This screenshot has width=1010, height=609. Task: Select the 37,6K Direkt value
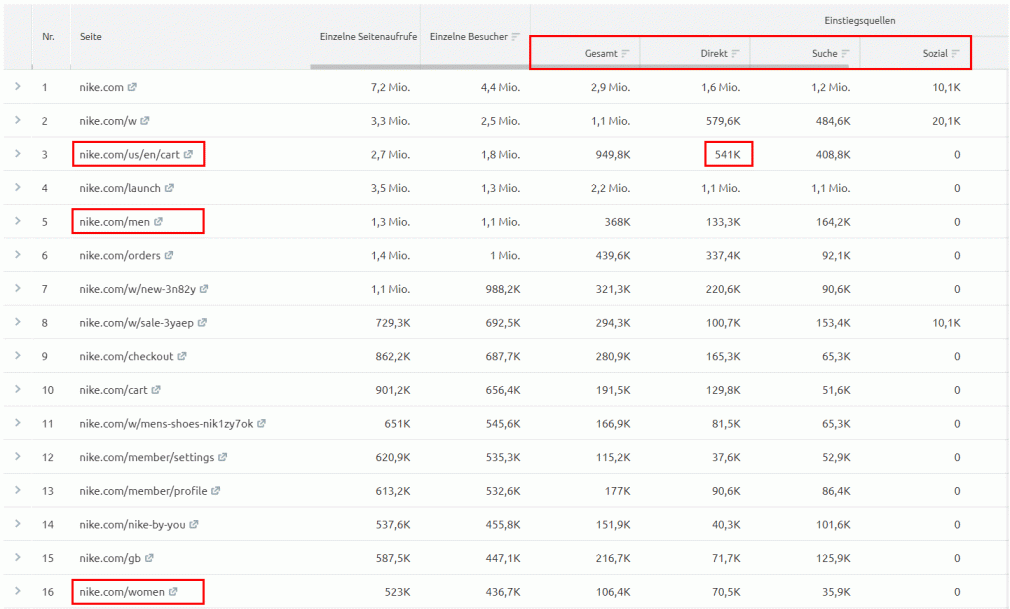click(x=727, y=458)
